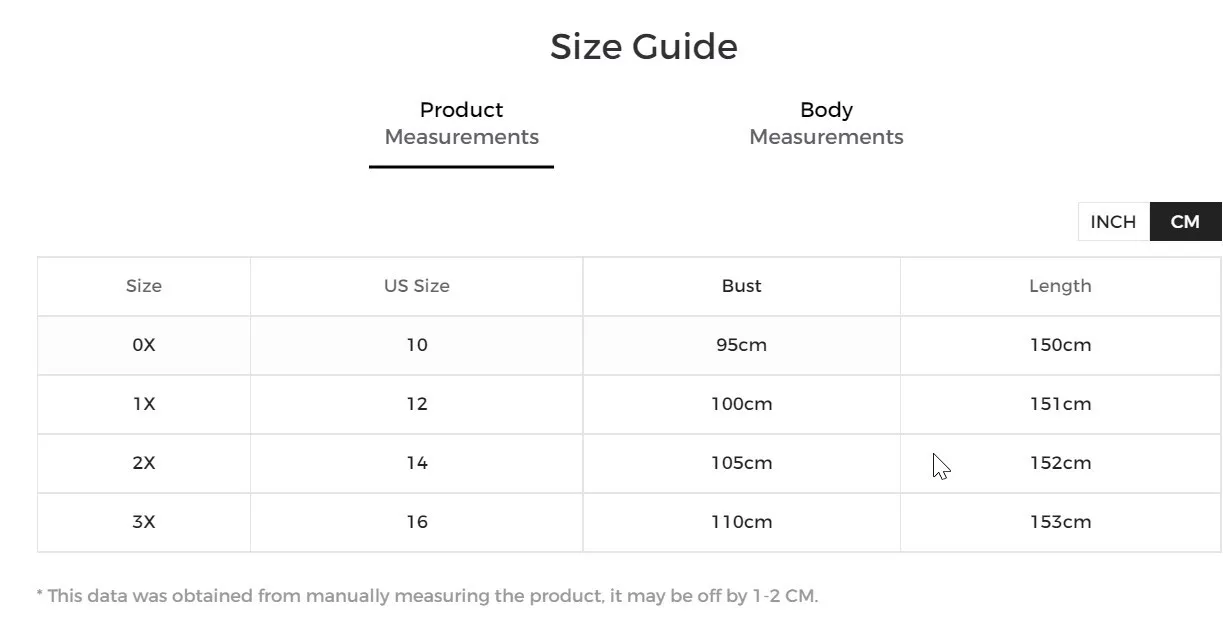Click the Size column header
1223x621 pixels.
[x=144, y=286]
